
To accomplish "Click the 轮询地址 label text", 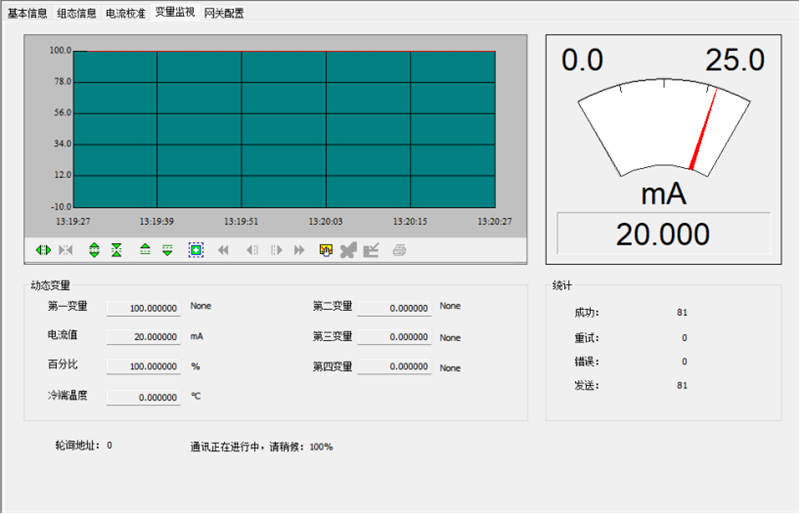I will 77,446.
